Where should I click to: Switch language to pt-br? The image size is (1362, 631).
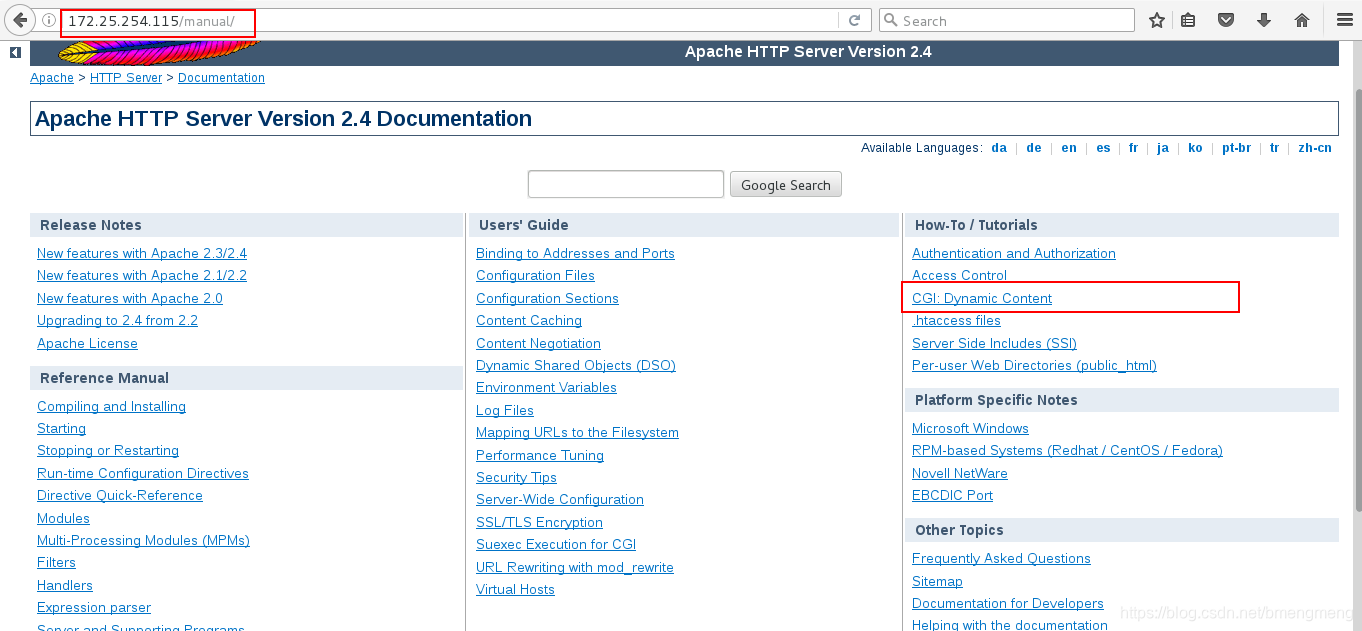(1236, 148)
